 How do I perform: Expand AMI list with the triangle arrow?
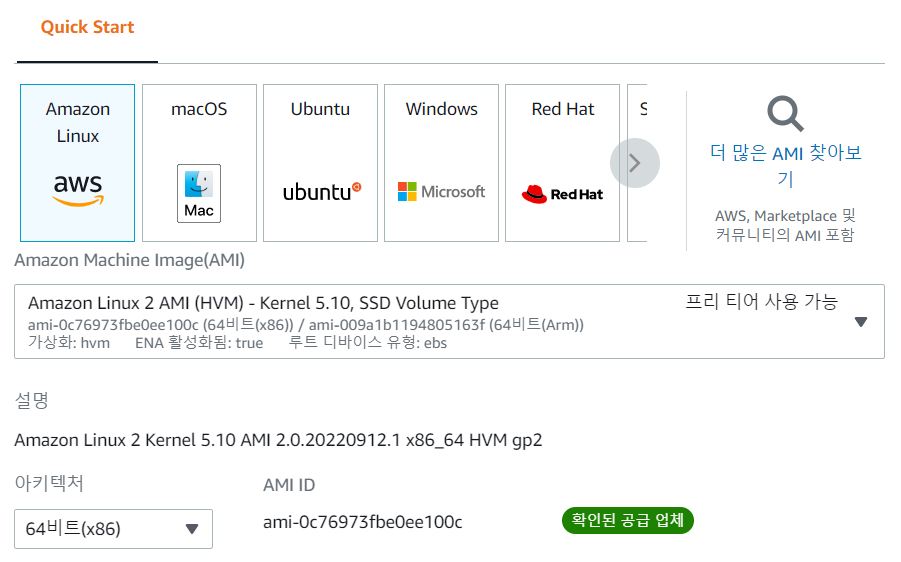[x=861, y=322]
